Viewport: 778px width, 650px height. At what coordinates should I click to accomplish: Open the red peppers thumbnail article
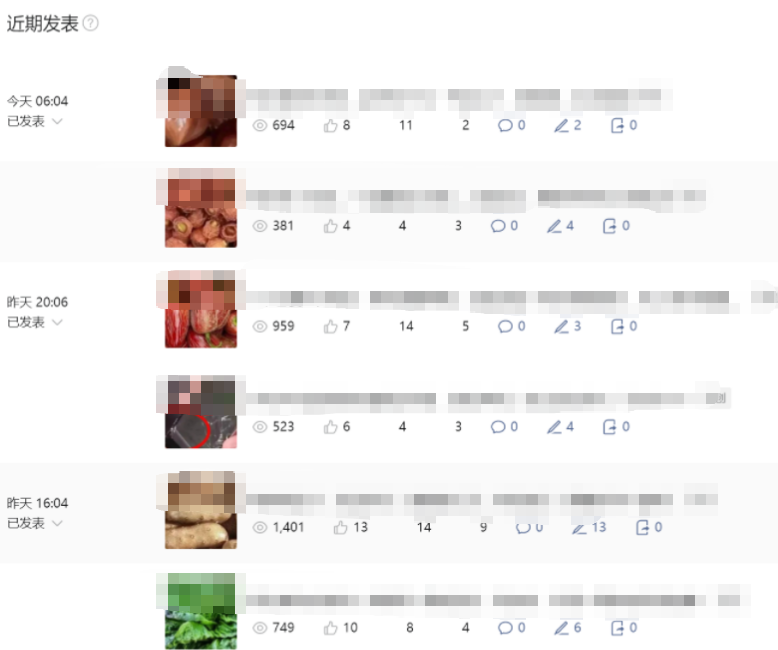point(201,309)
